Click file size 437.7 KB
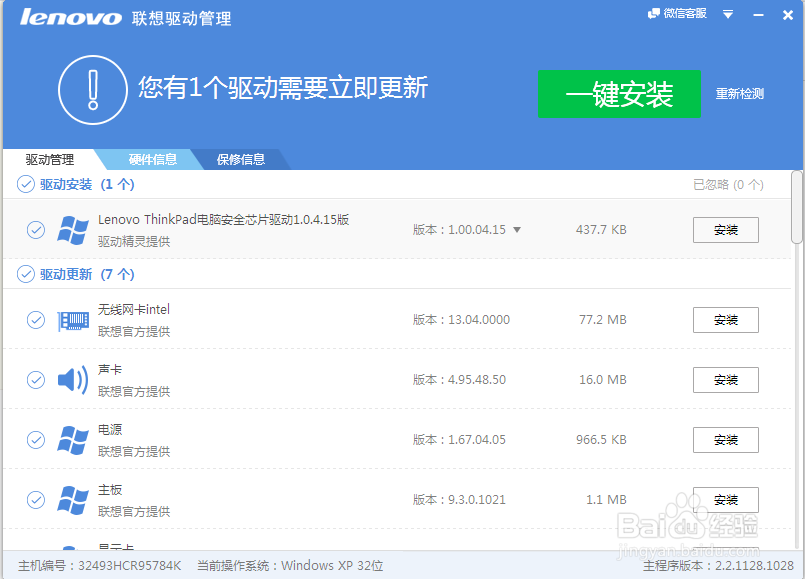Screen dimensions: 805x579 [601, 230]
